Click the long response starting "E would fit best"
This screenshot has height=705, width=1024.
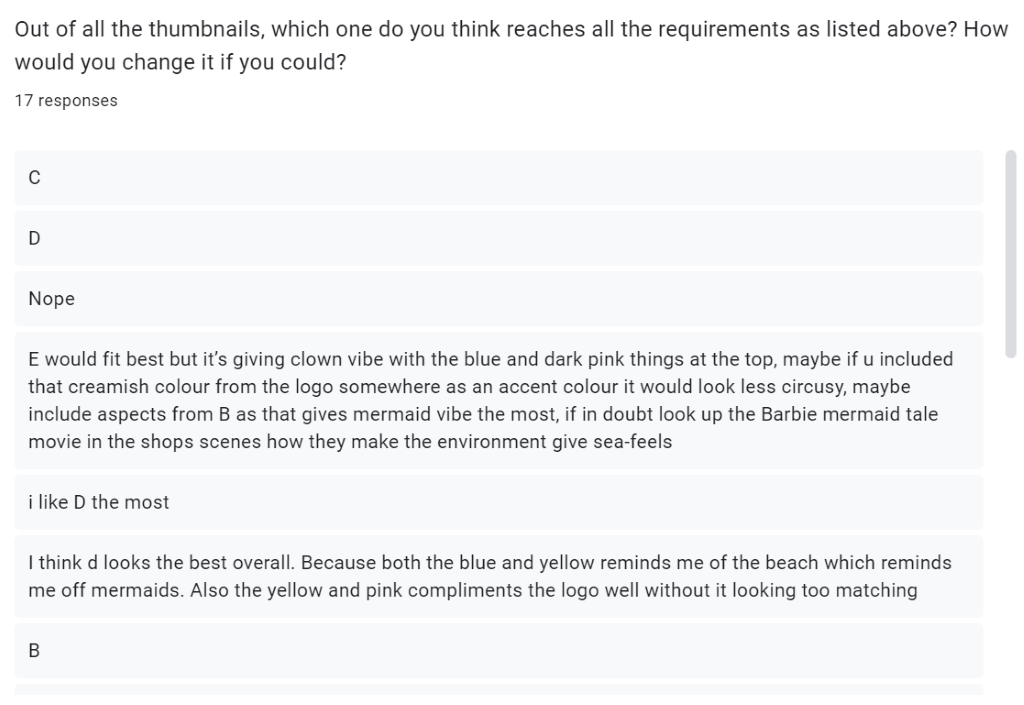pyautogui.click(x=499, y=400)
